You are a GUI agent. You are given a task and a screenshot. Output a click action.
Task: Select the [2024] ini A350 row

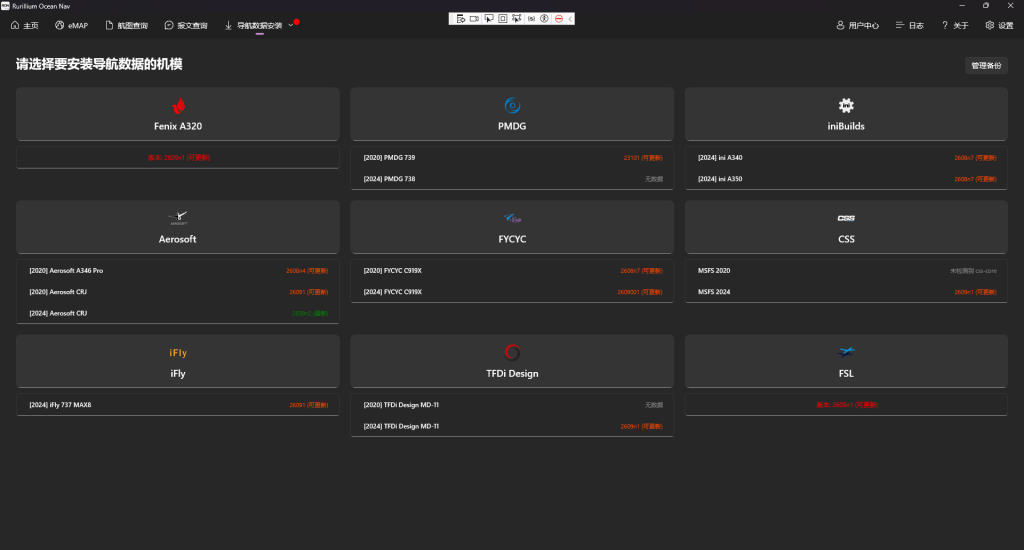coord(846,179)
